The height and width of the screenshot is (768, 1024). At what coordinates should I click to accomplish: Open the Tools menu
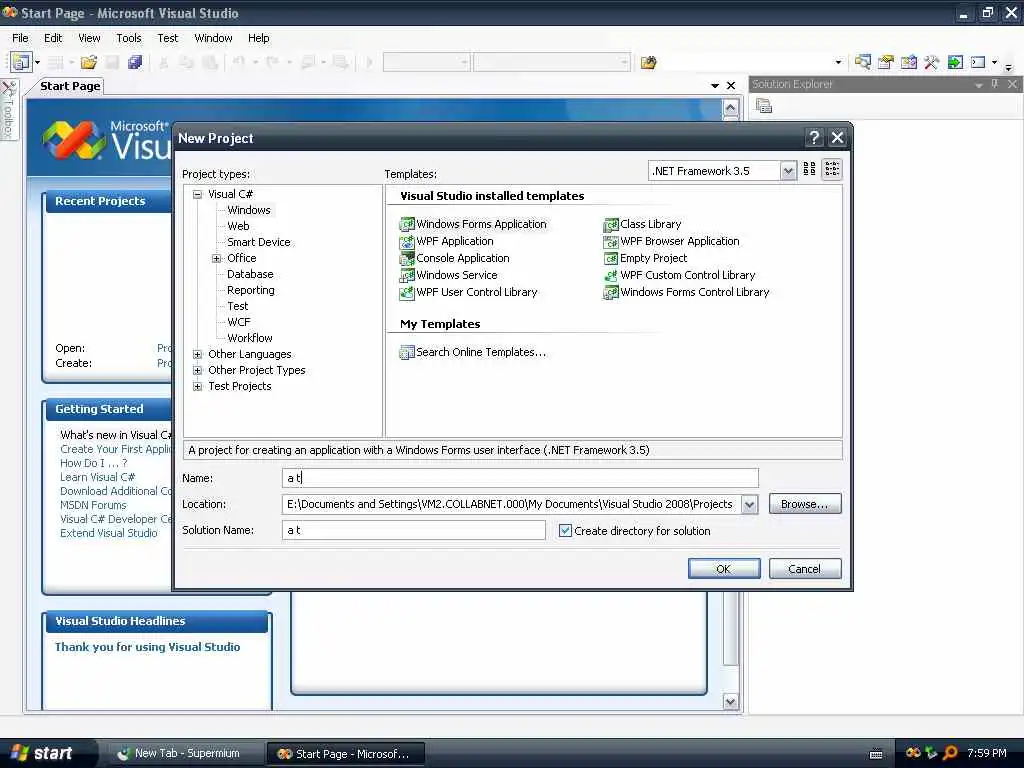click(129, 38)
